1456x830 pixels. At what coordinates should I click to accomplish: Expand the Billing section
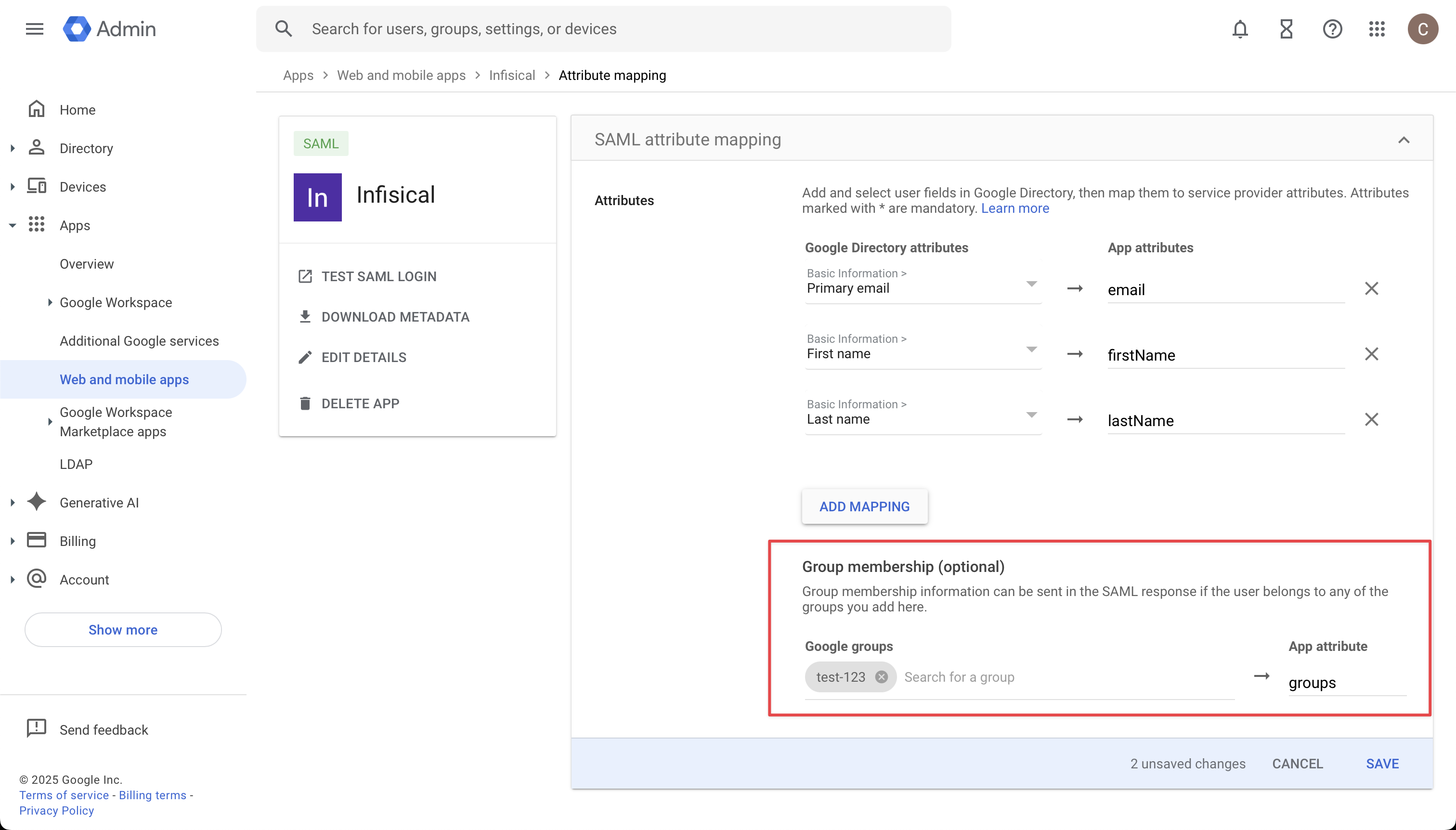point(13,541)
